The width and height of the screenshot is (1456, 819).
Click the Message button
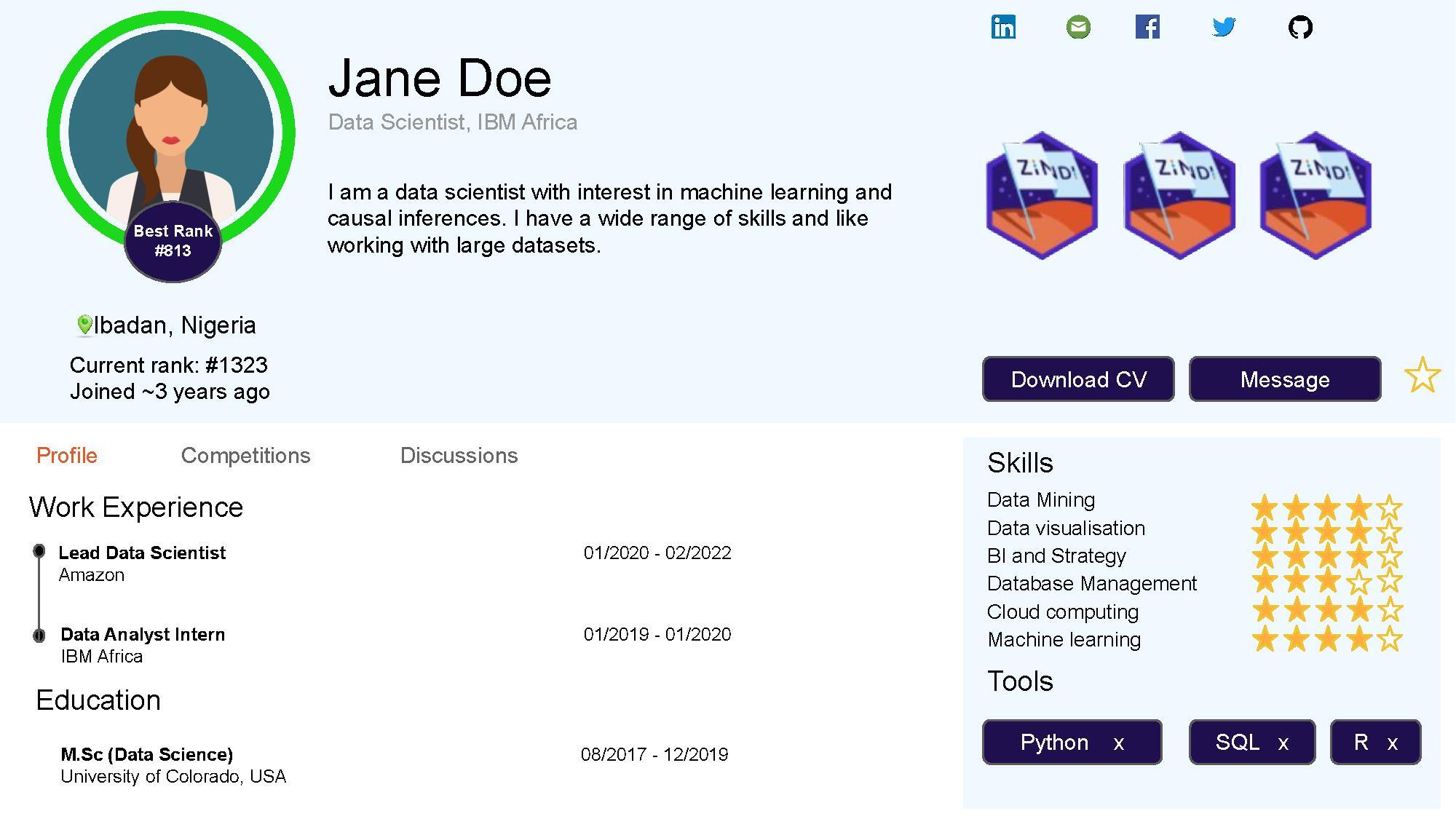tap(1285, 379)
